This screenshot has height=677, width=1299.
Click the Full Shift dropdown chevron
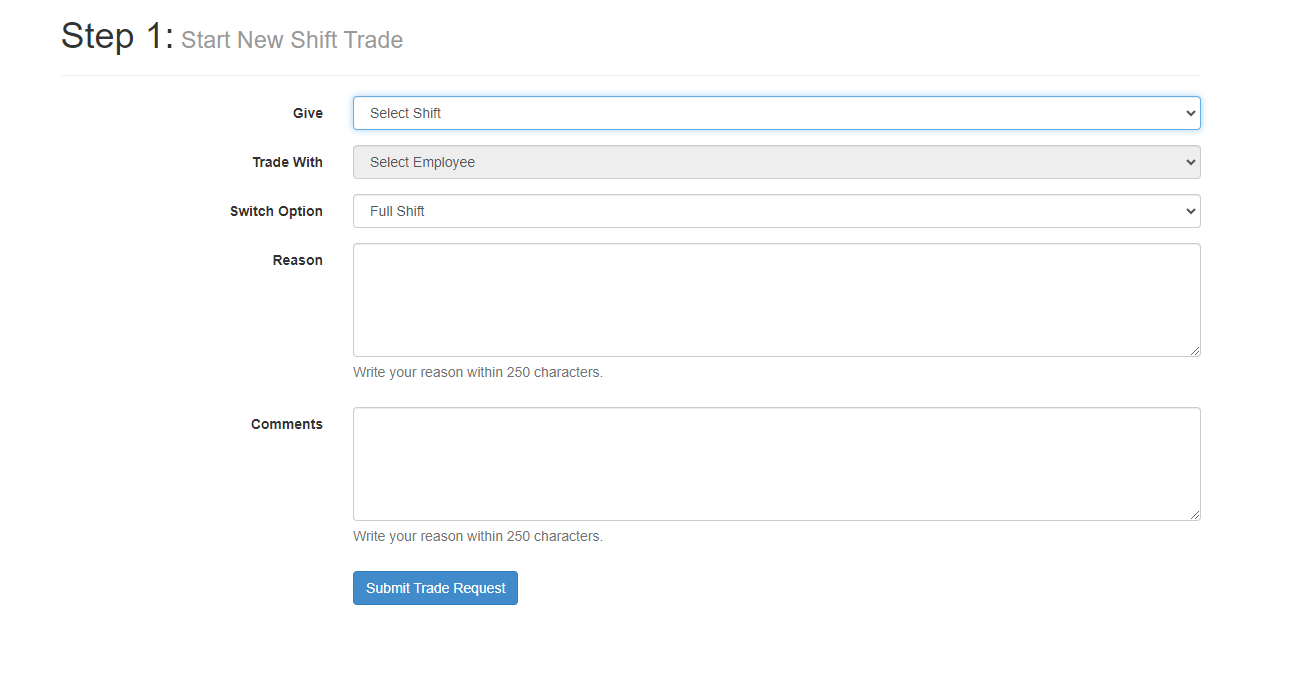coord(1190,211)
